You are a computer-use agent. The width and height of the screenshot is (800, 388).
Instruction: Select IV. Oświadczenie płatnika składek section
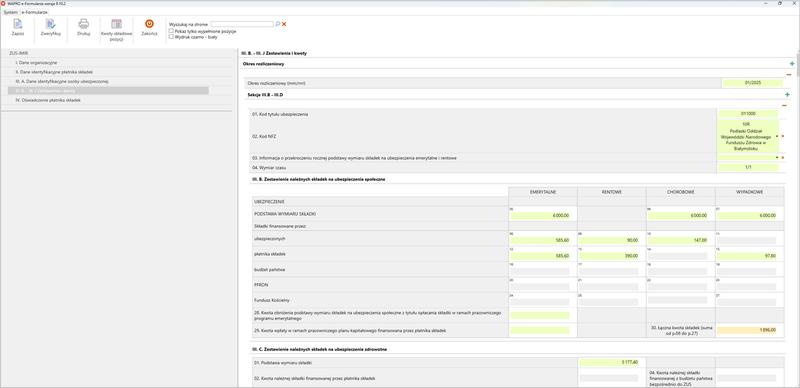(48, 100)
